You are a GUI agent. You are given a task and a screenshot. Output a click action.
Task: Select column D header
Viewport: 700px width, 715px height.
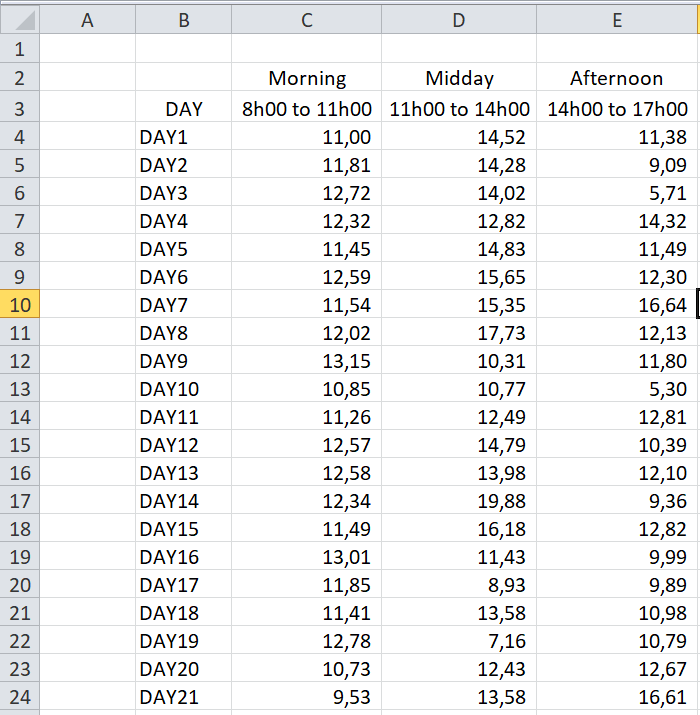[x=459, y=20]
